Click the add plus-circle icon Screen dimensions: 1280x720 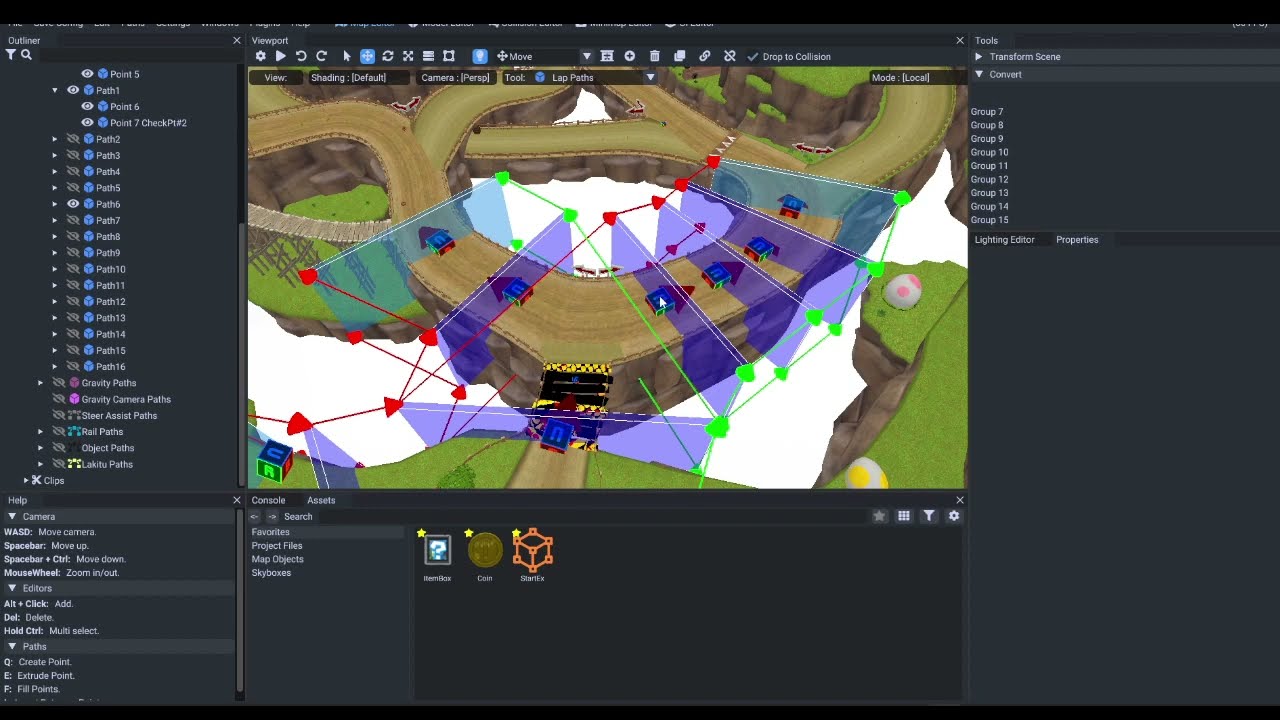[x=629, y=57]
